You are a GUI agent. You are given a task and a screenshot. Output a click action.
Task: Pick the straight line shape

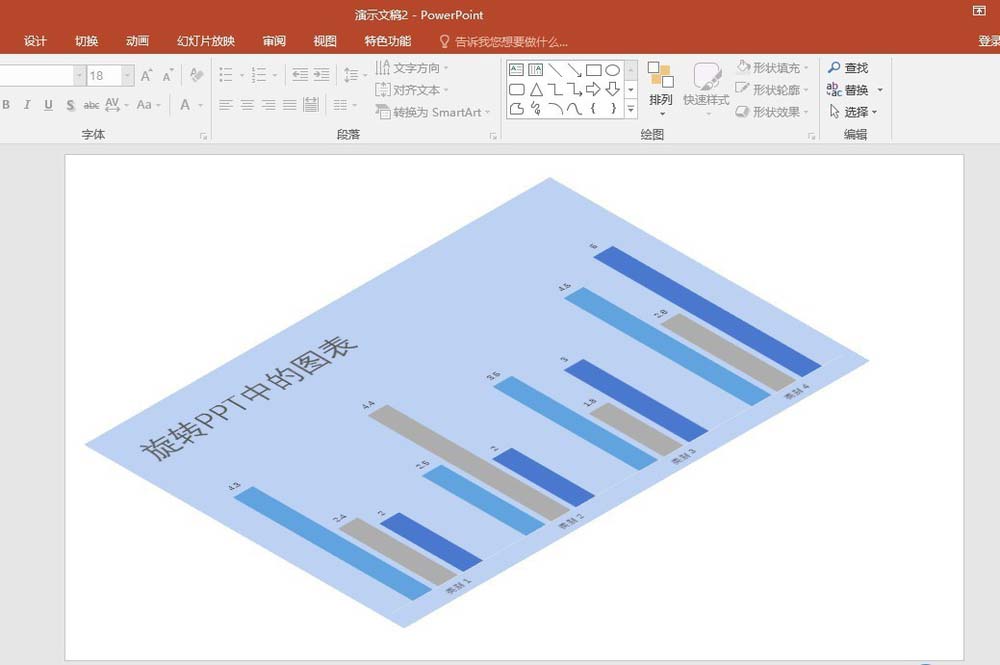pyautogui.click(x=555, y=70)
